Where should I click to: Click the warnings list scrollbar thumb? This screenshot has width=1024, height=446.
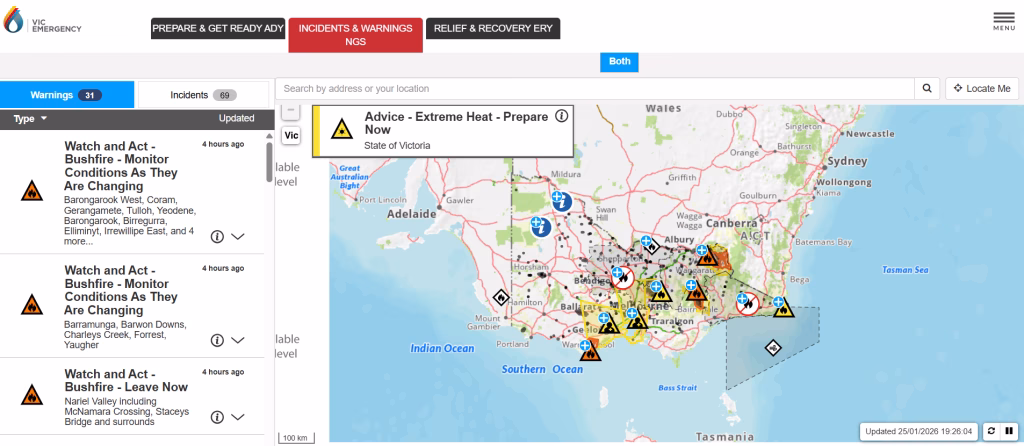[x=270, y=162]
